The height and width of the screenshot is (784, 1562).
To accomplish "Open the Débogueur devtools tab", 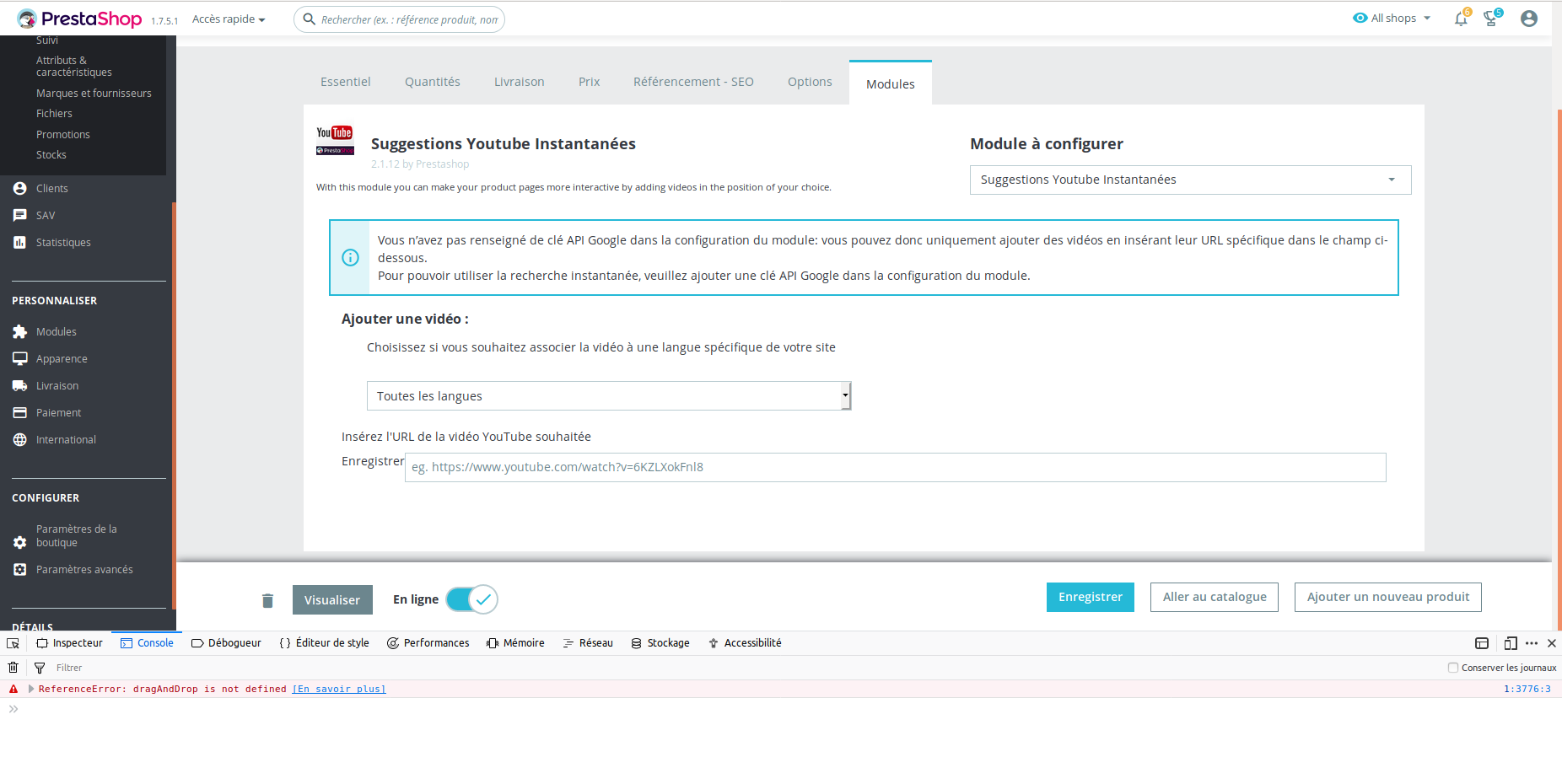I will tap(226, 643).
